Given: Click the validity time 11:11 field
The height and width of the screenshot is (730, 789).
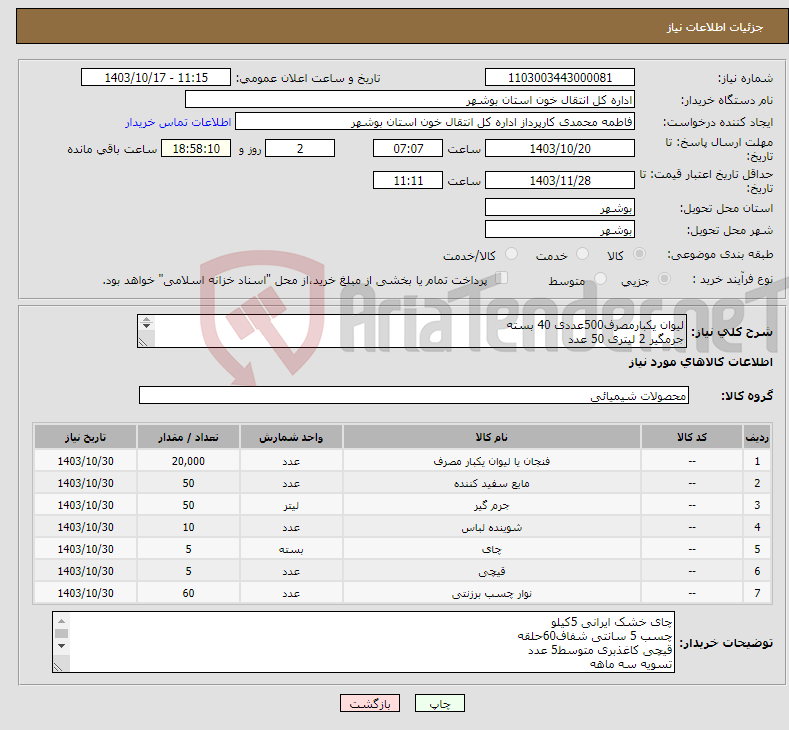Looking at the screenshot, I should (x=408, y=180).
